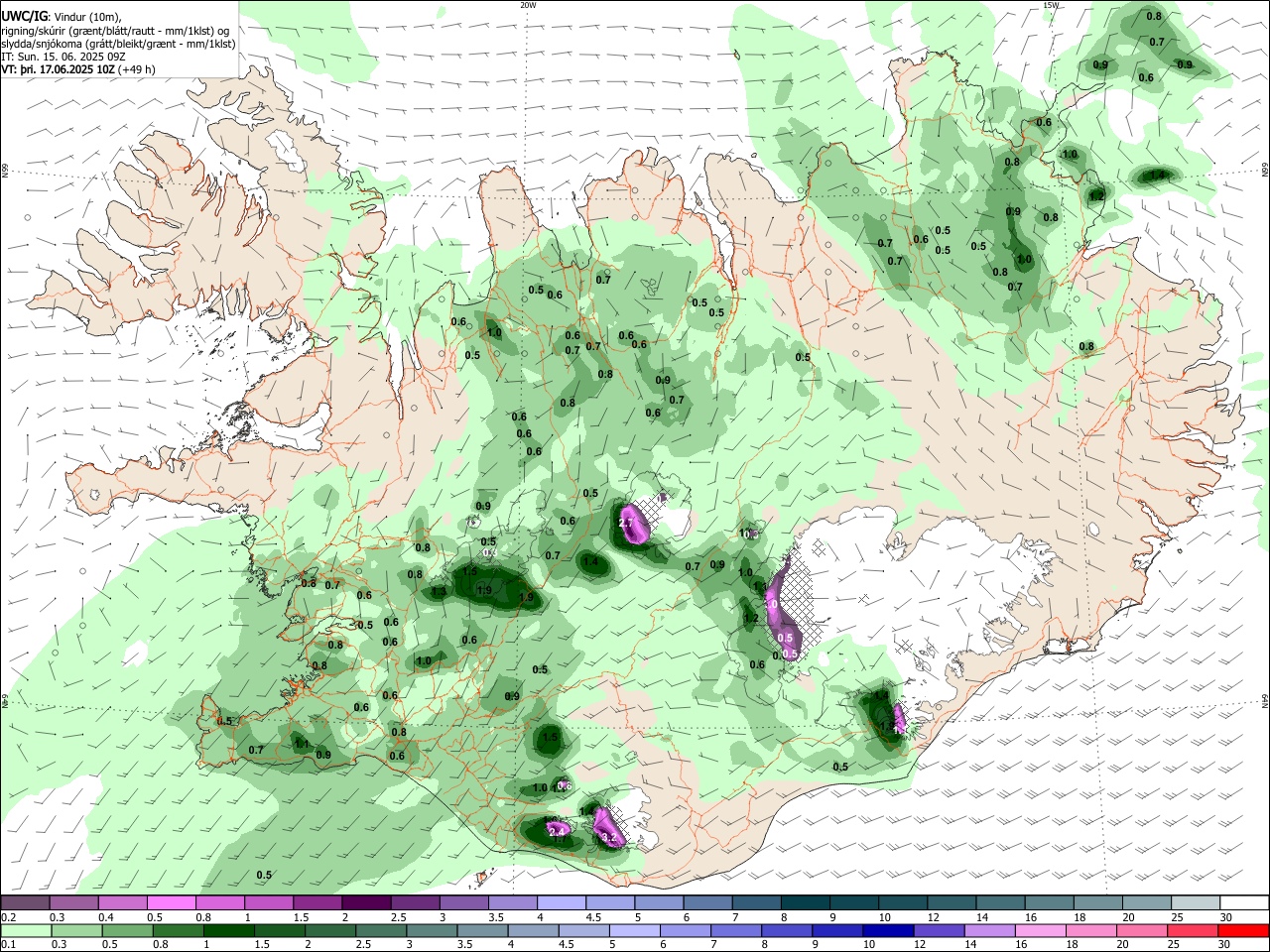Pick the navy blue 10 mm rain swatch
The height and width of the screenshot is (952, 1270).
887,930
